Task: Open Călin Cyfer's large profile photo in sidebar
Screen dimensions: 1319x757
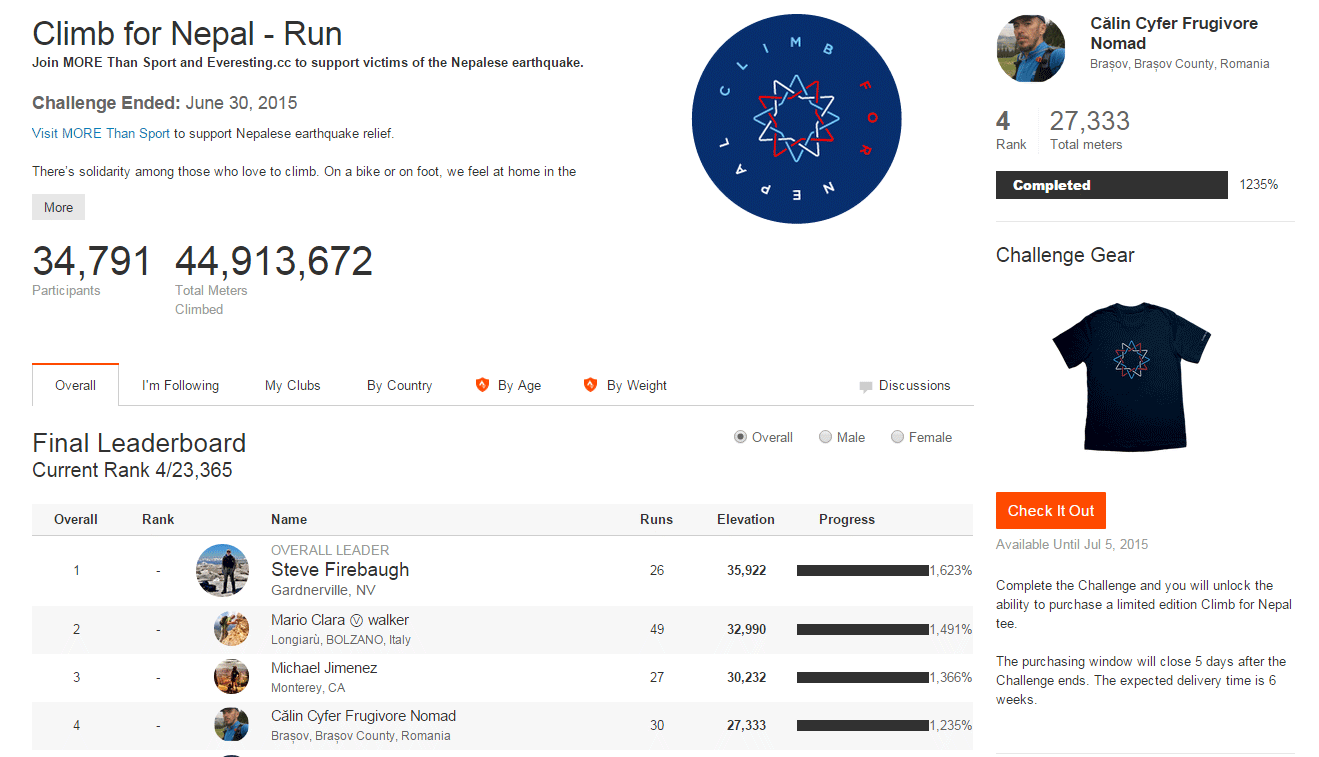Action: pos(1030,49)
